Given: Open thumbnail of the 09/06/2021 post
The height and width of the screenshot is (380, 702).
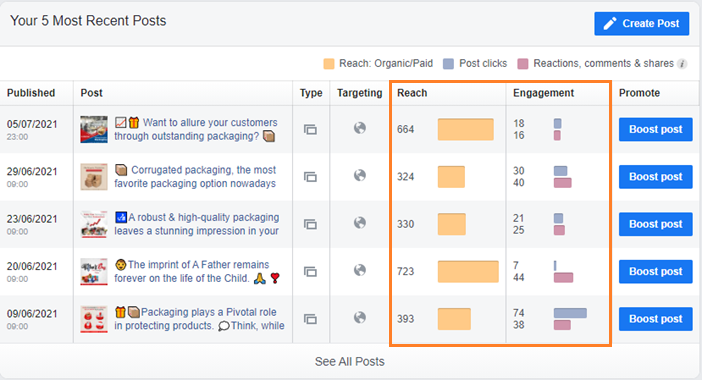Looking at the screenshot, I should [94, 319].
